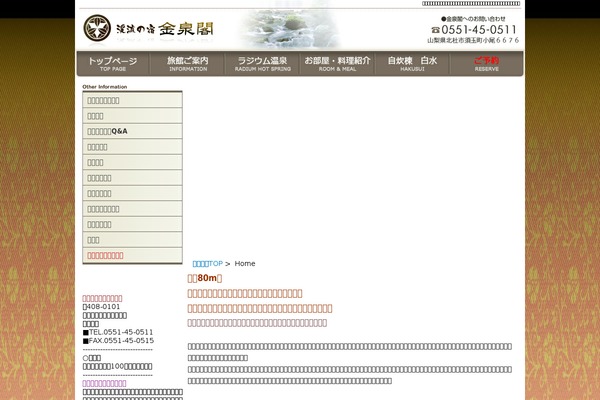Click the sidebar TEL.0551-45-0511 line
This screenshot has width=600, height=400.
tap(118, 332)
